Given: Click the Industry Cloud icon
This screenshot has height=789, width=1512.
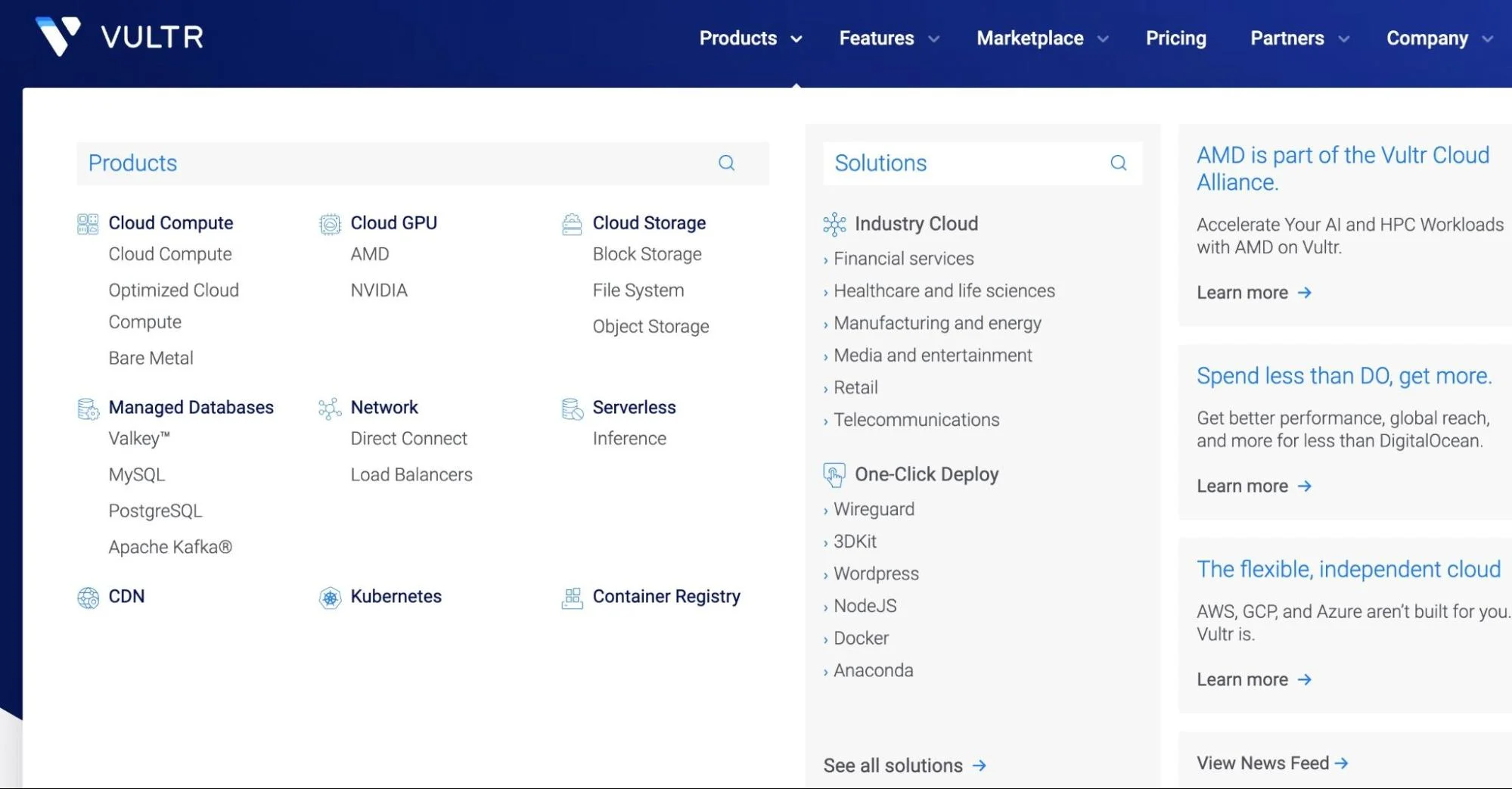Looking at the screenshot, I should 834,224.
